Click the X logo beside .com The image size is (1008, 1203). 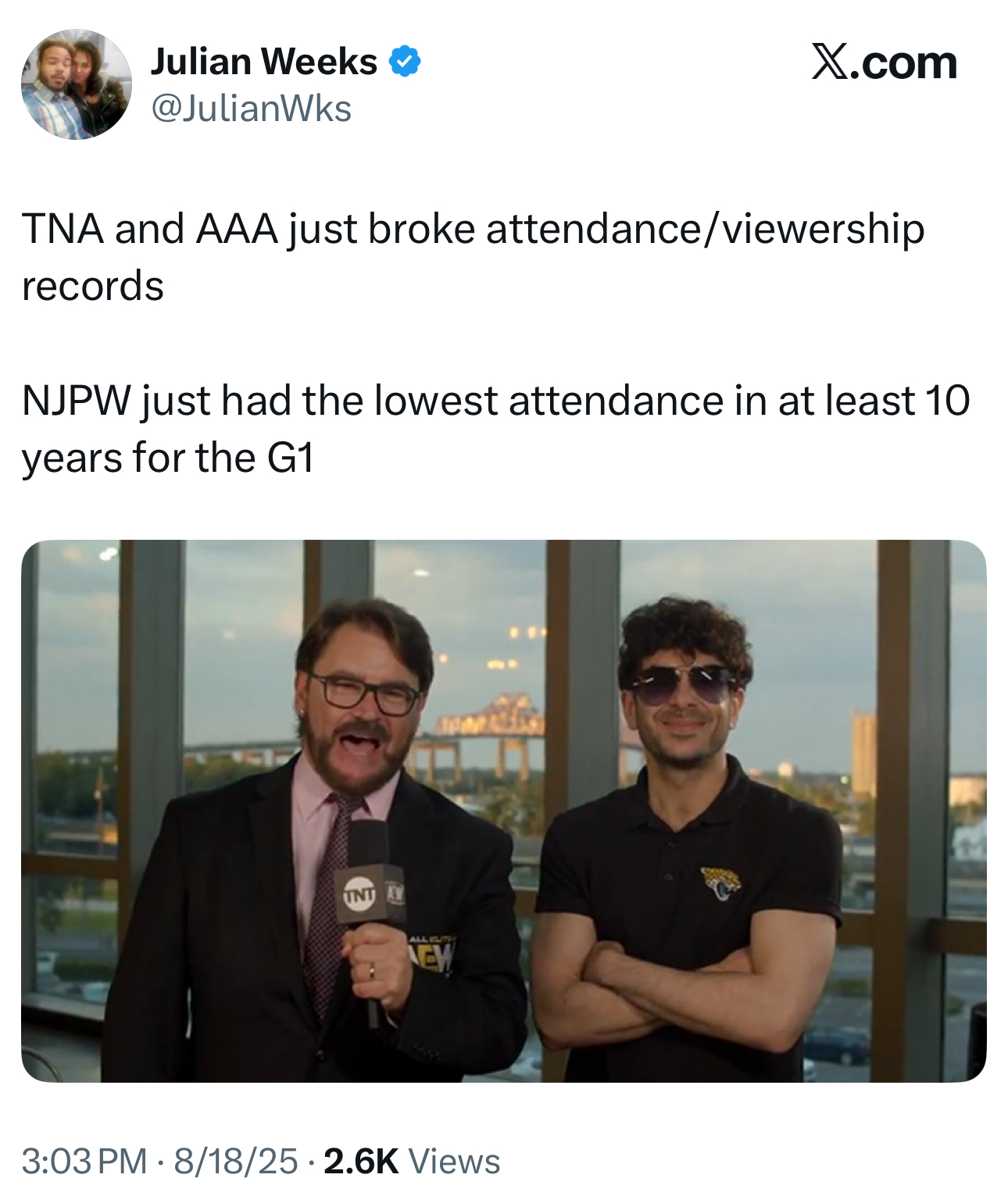coord(829,62)
